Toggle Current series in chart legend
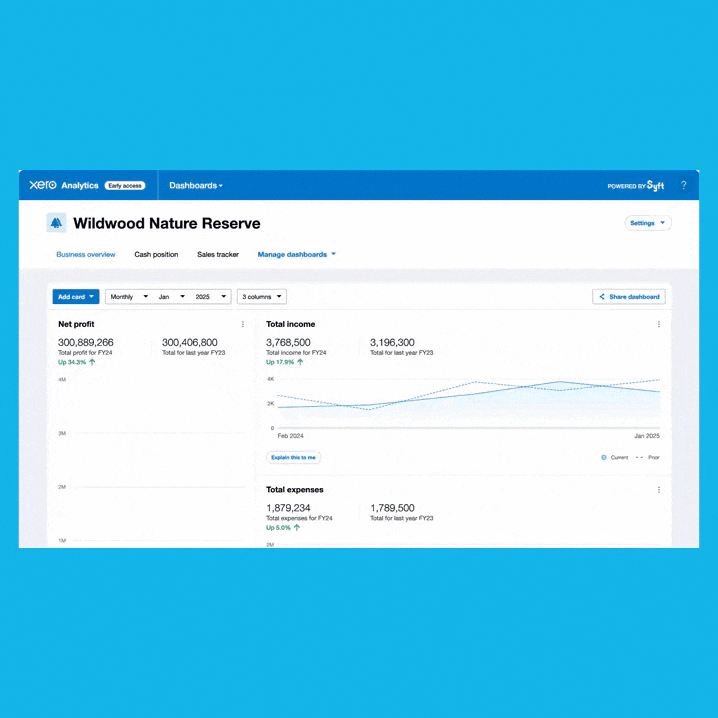The width and height of the screenshot is (718, 718). point(615,457)
